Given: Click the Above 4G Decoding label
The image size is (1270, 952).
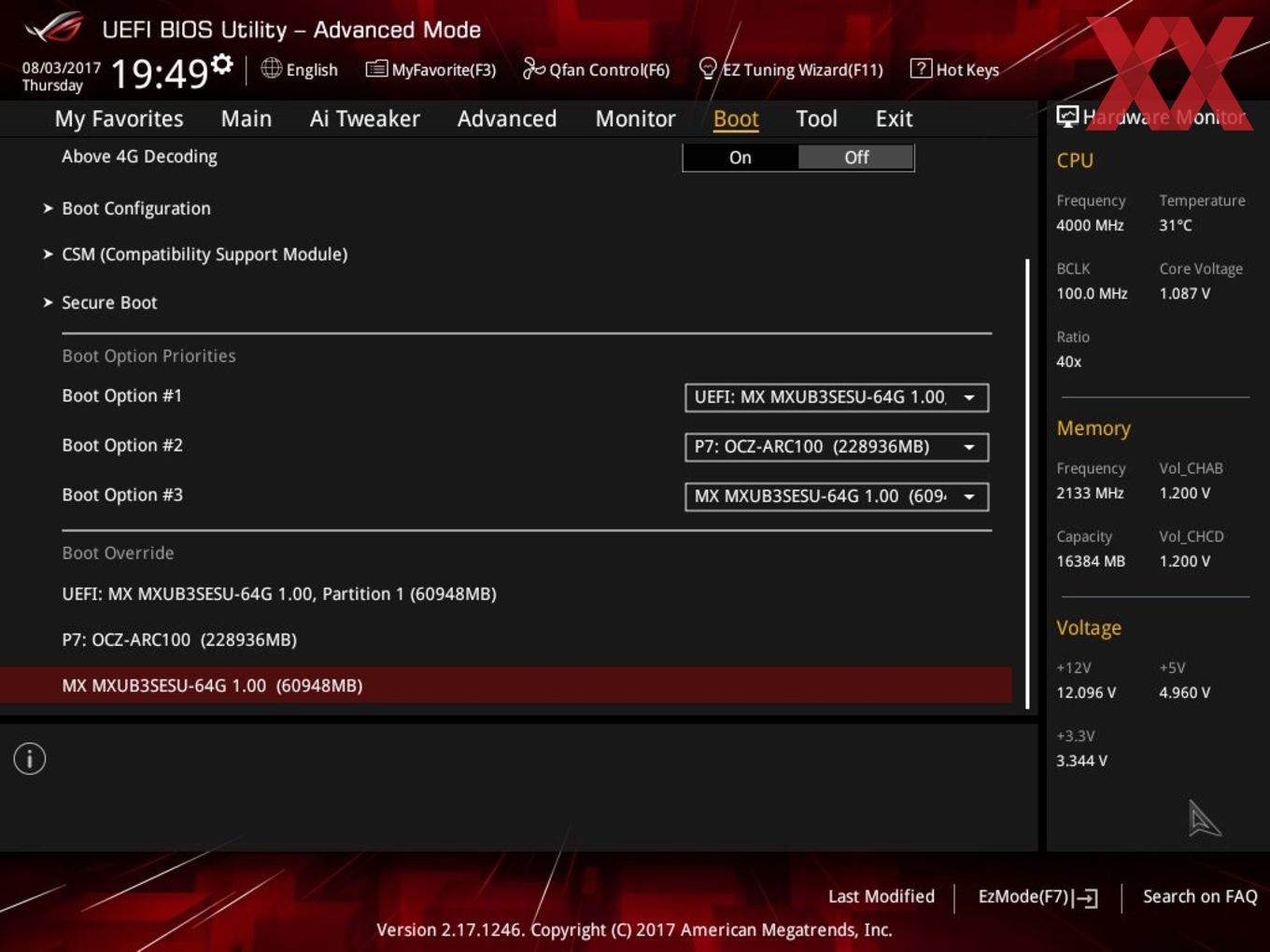Looking at the screenshot, I should click(x=139, y=157).
